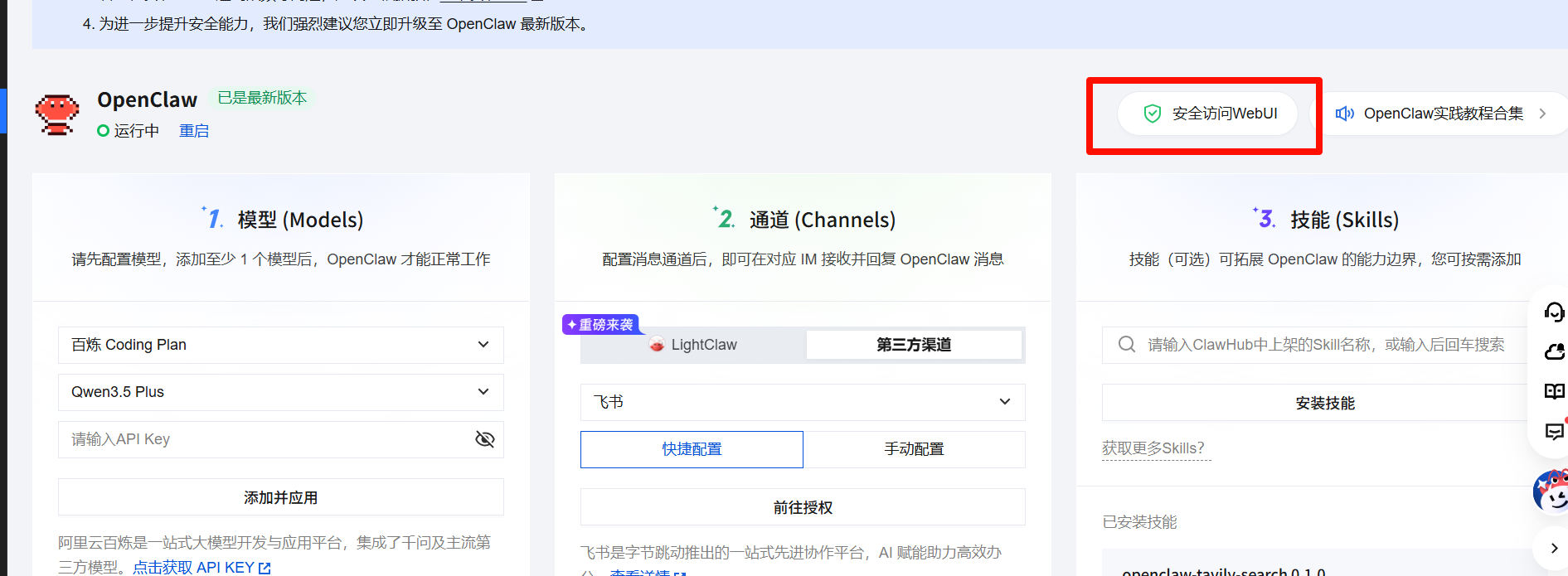Screen dimensions: 1568x576
Task: Open the documentation book icon
Action: point(1553,391)
